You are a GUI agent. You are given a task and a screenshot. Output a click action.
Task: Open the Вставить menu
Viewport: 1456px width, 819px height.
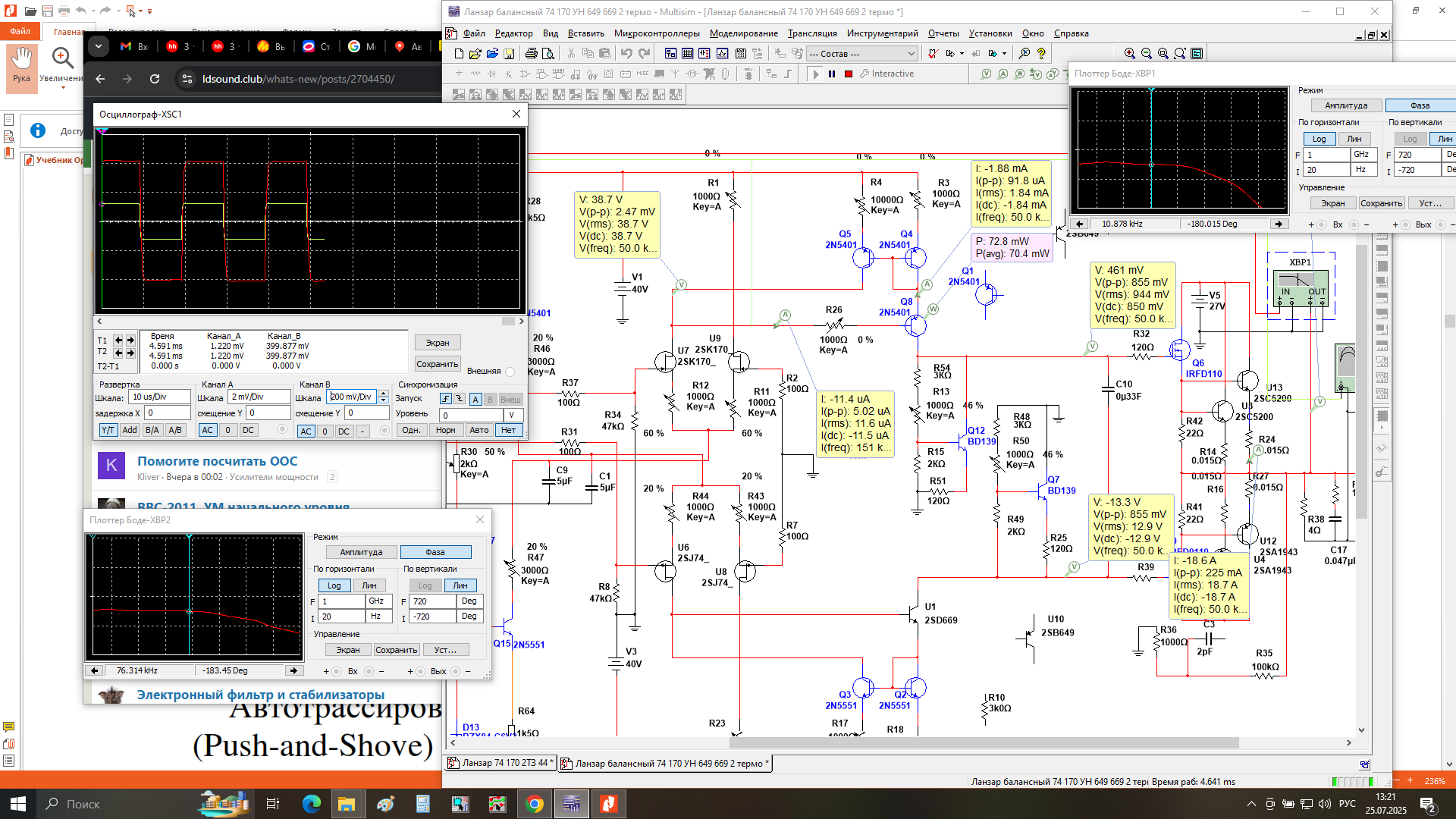585,33
